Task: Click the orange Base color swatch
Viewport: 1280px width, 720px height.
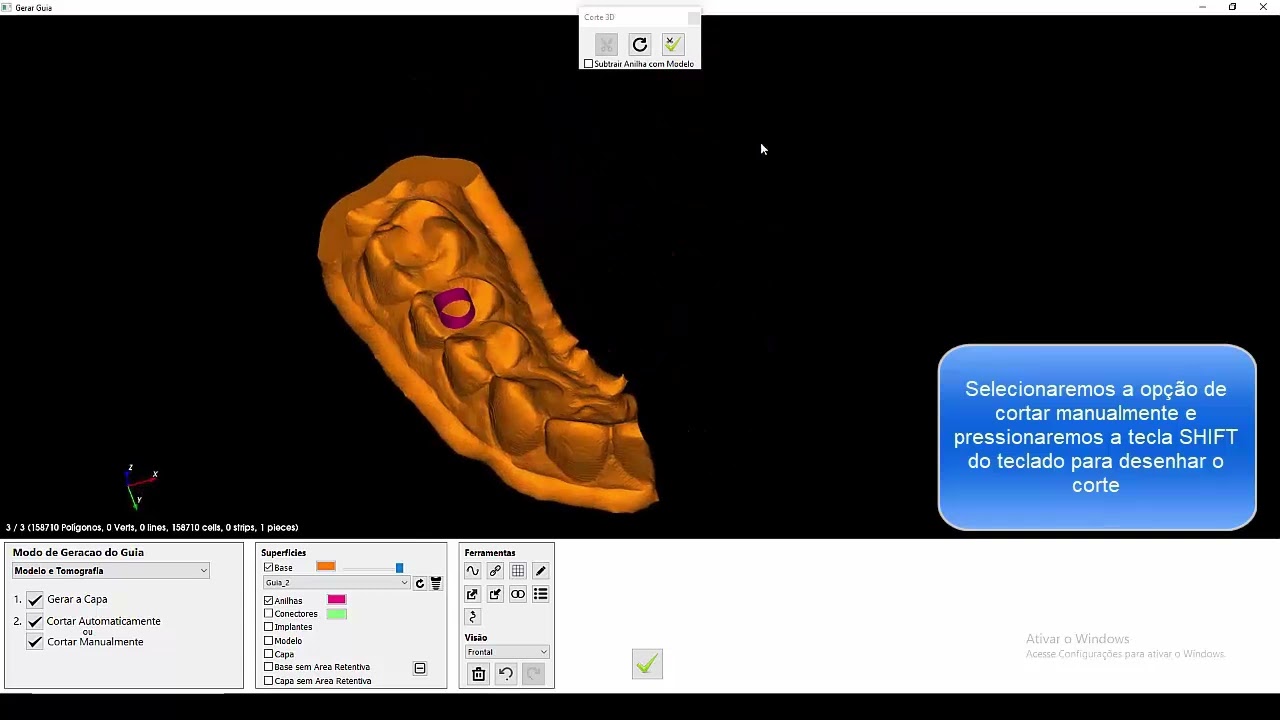Action: pos(326,567)
